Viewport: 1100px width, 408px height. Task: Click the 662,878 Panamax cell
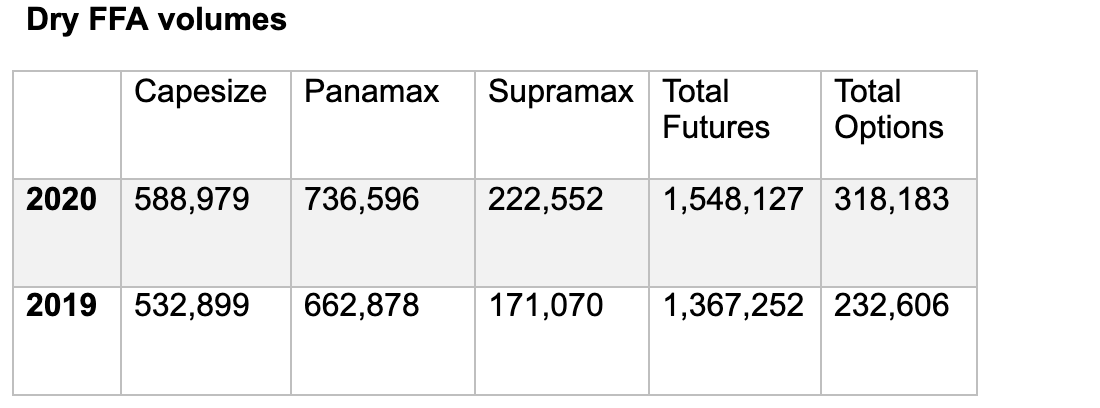(361, 305)
